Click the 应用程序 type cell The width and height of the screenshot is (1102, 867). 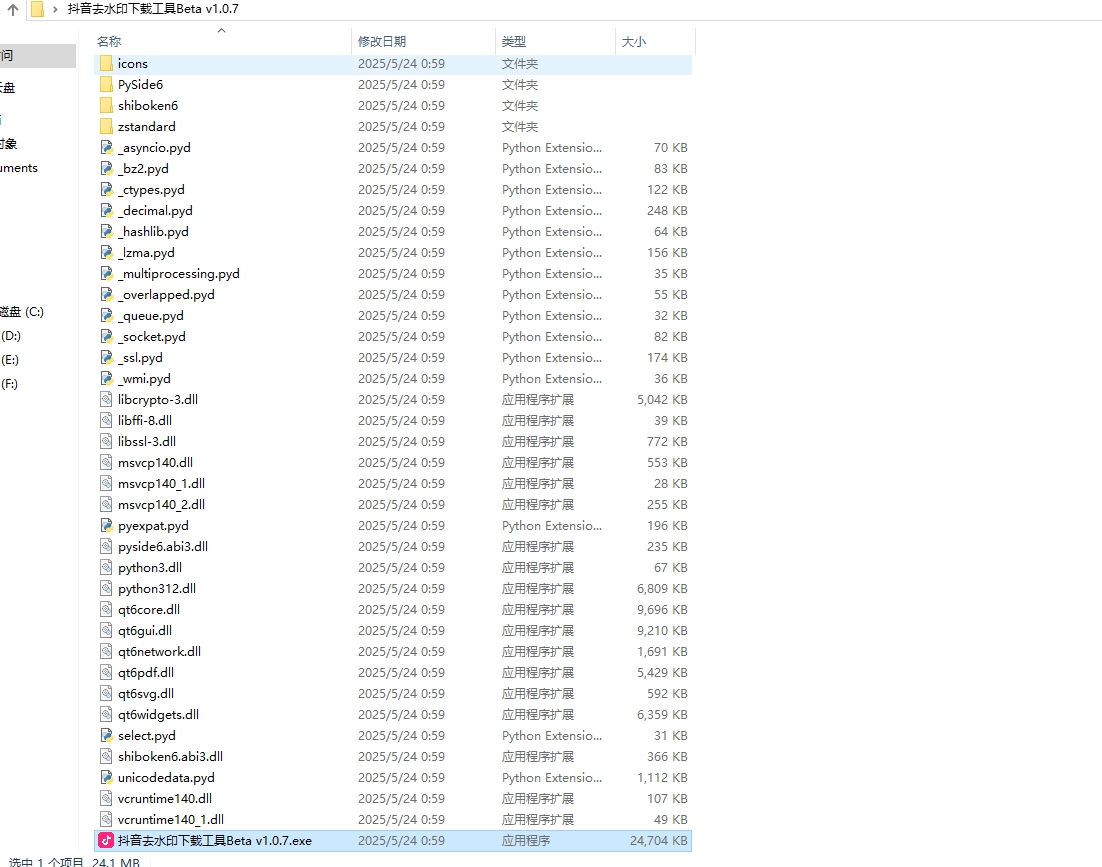pyautogui.click(x=526, y=841)
